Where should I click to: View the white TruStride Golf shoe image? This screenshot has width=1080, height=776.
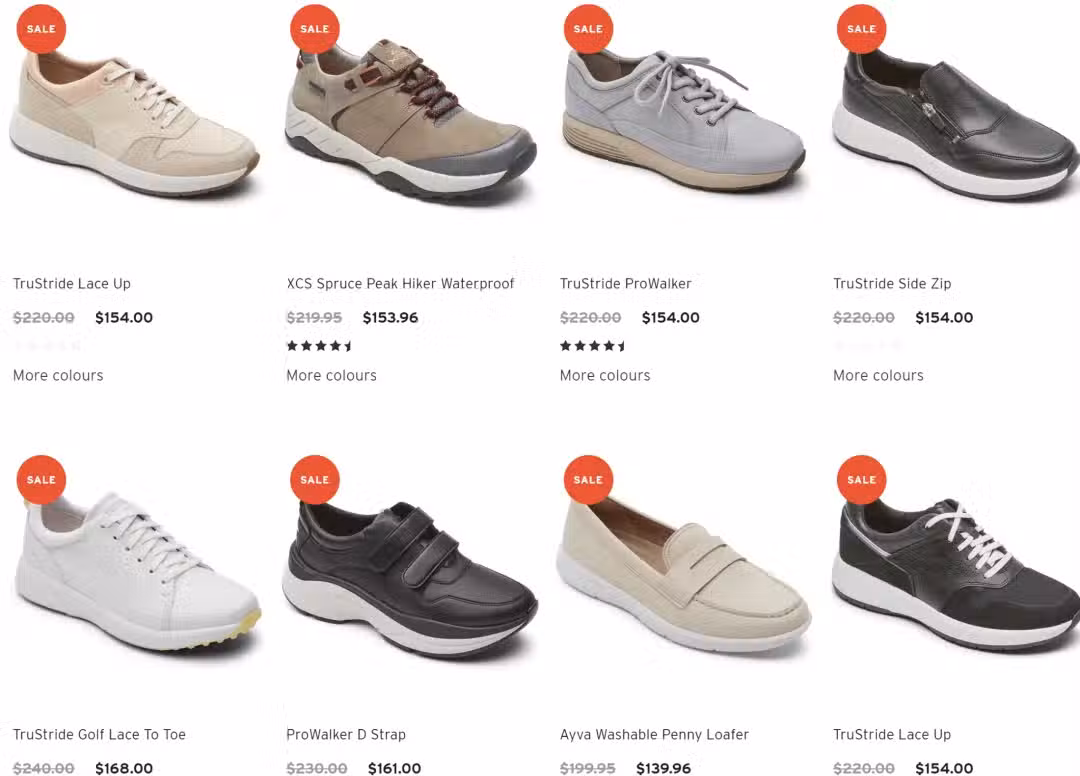pyautogui.click(x=136, y=571)
